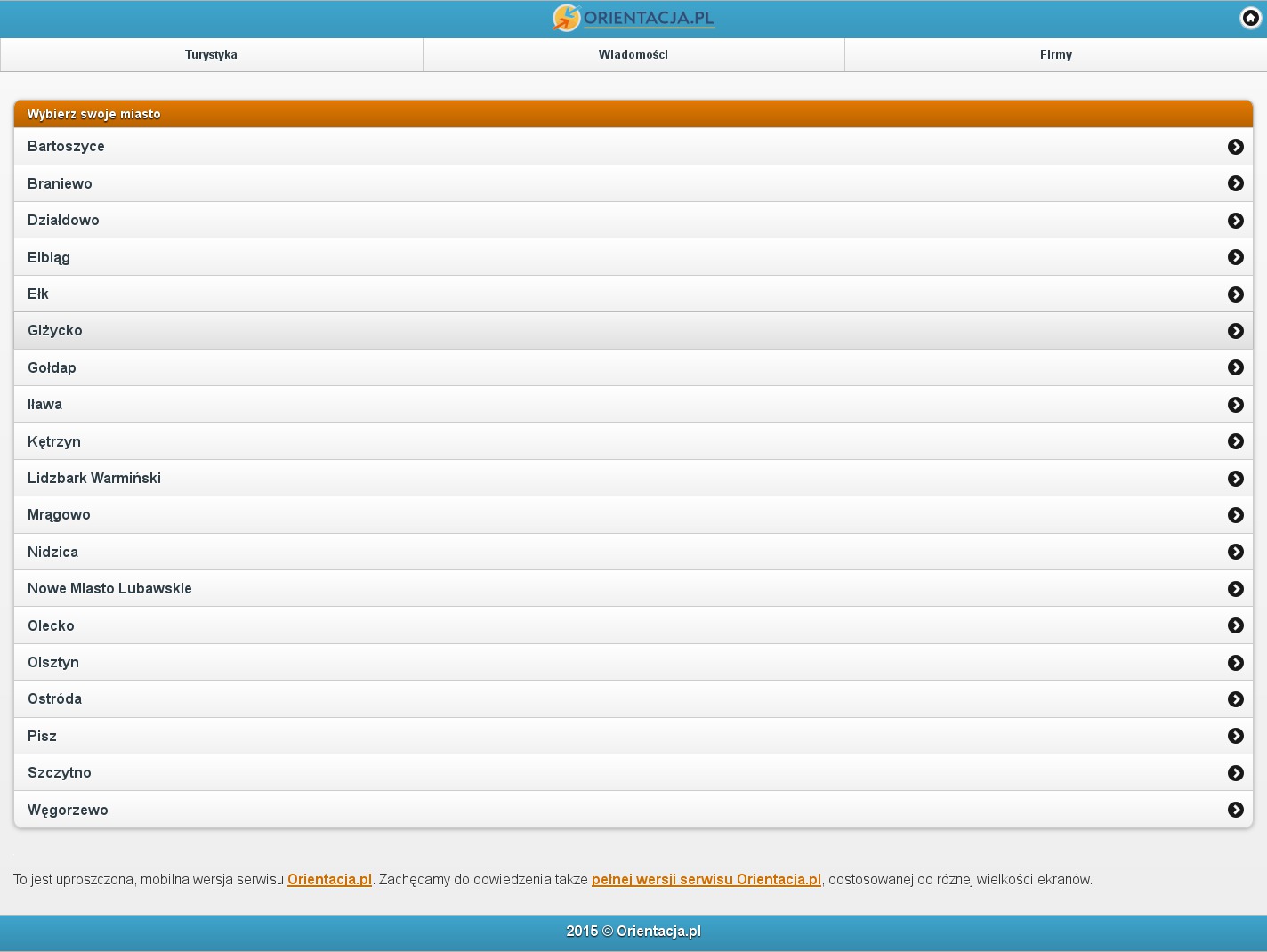Click the home icon in the header

[1250, 18]
